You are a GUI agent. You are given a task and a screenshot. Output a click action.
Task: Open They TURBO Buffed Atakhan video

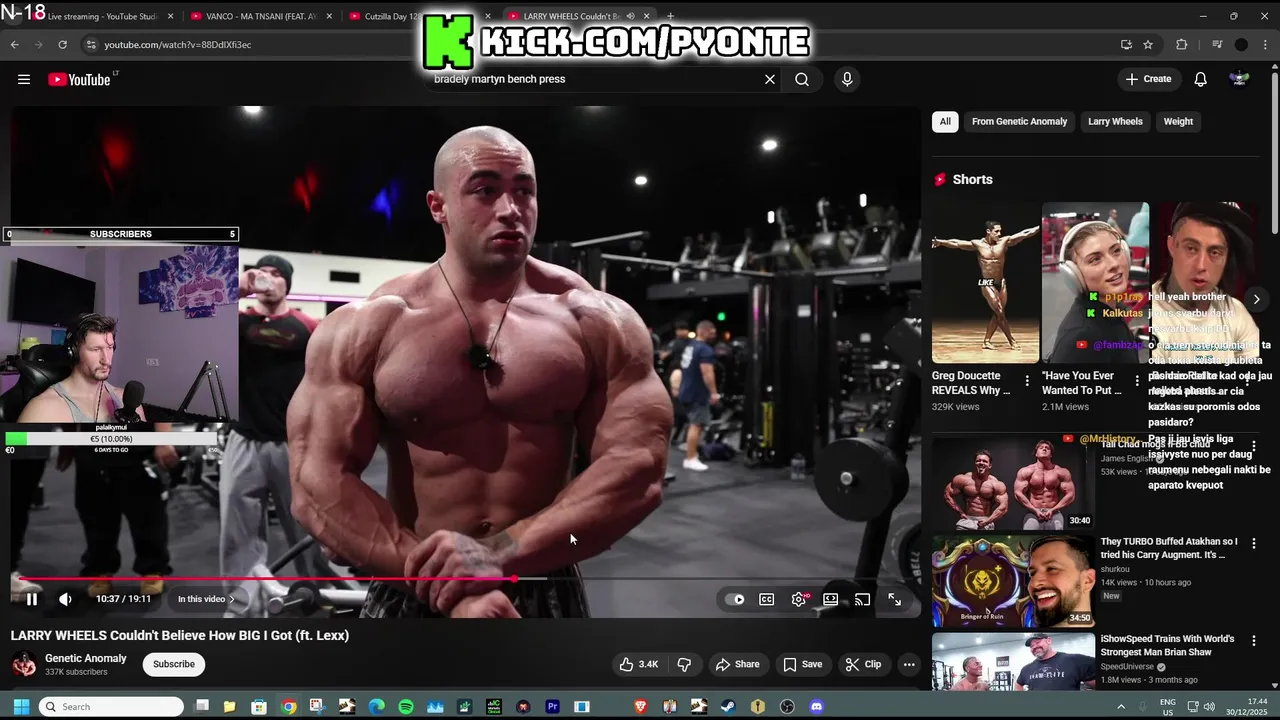coord(1013,581)
